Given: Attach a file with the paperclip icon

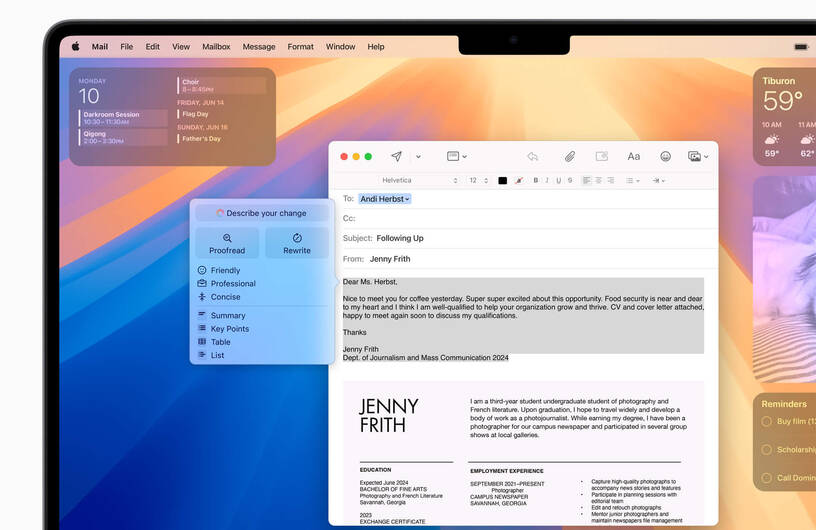Looking at the screenshot, I should 570,156.
